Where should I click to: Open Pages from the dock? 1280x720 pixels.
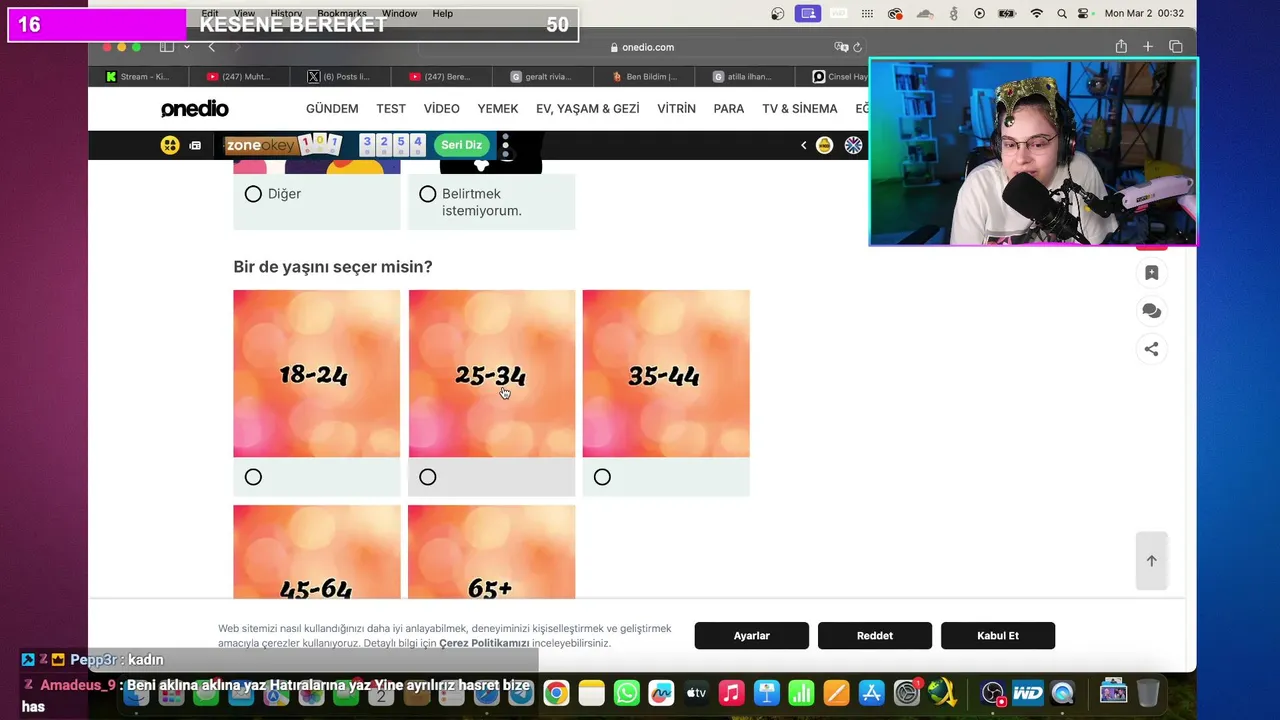(836, 693)
